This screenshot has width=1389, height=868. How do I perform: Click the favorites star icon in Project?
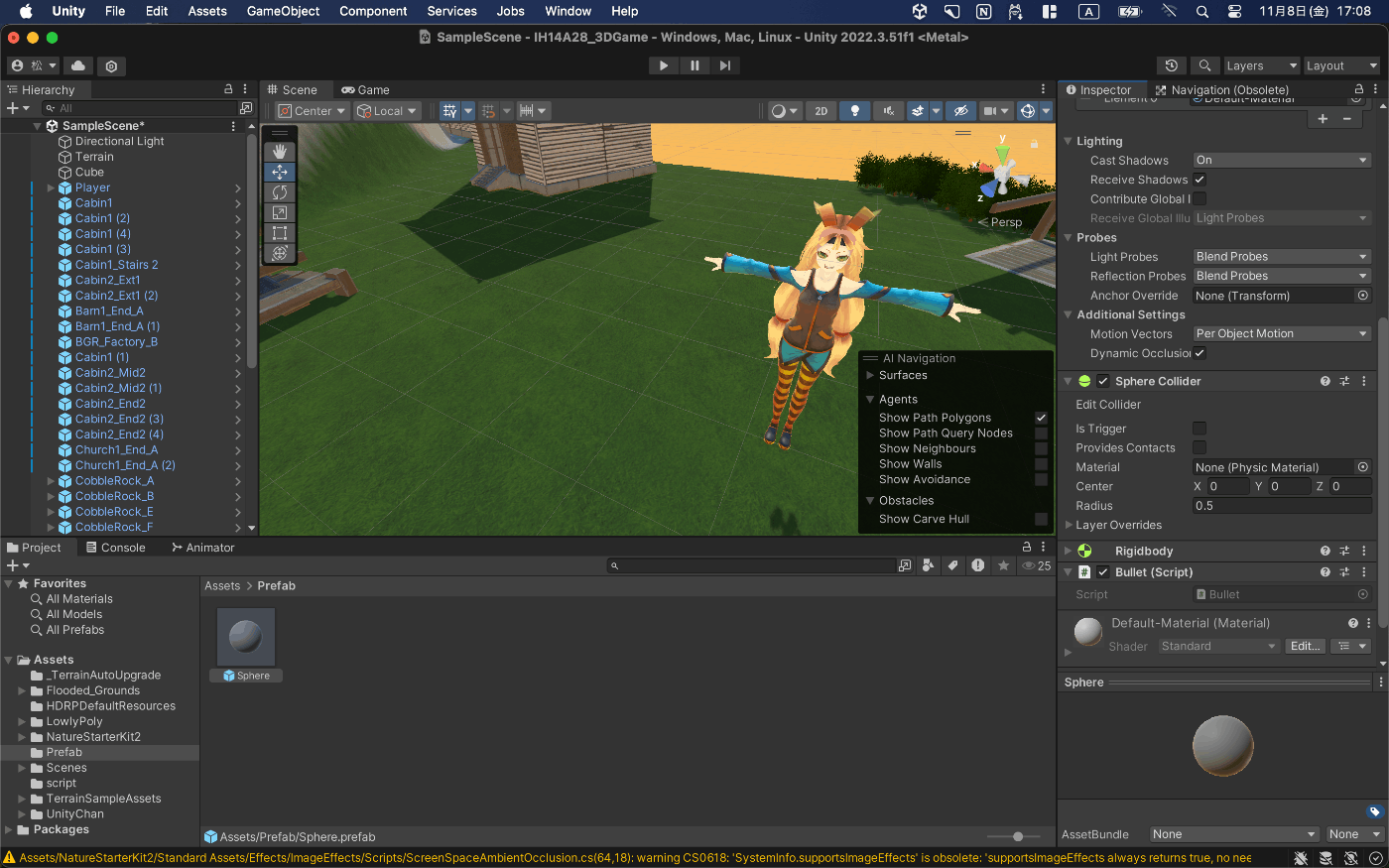pyautogui.click(x=1003, y=565)
